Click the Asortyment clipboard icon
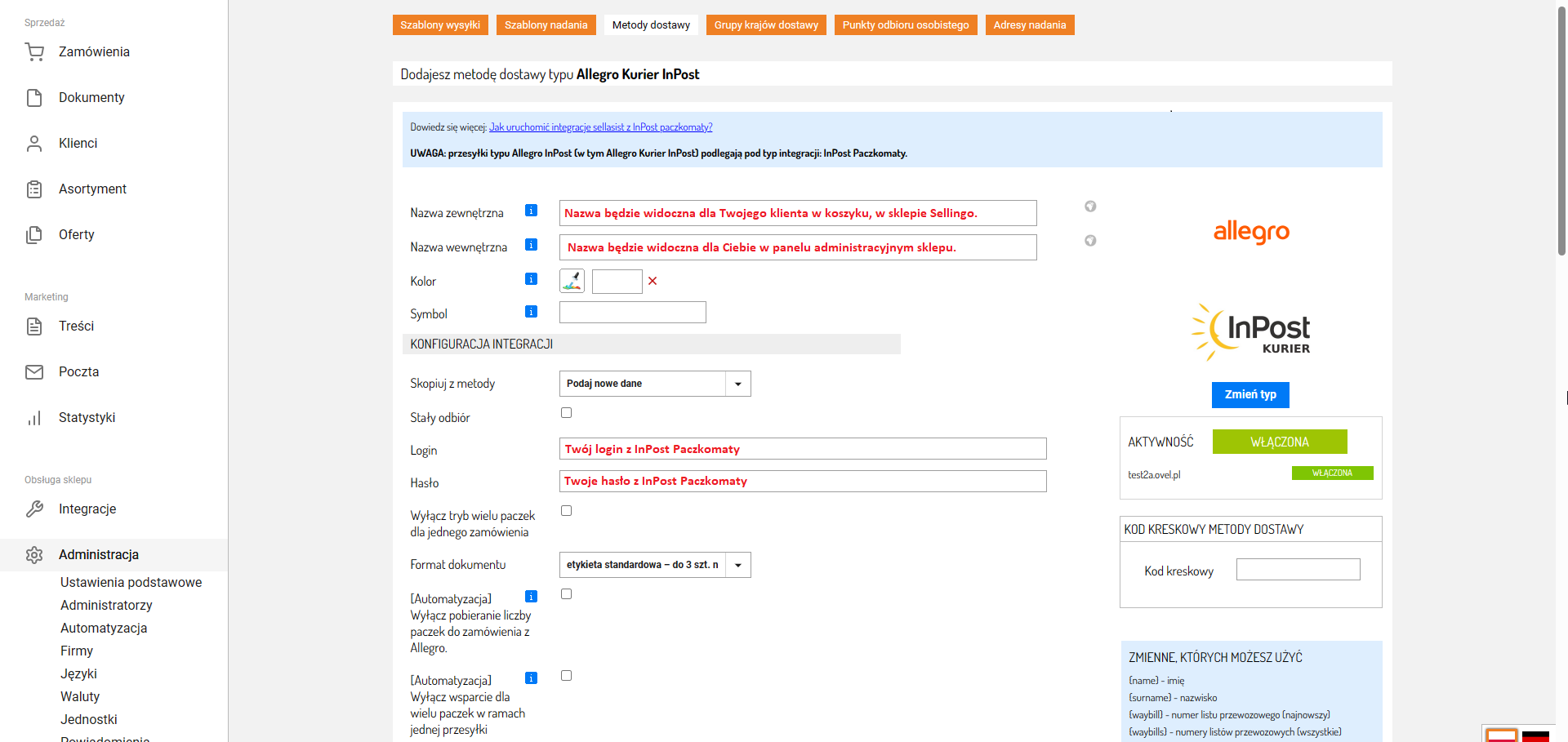Image resolution: width=1568 pixels, height=742 pixels. click(x=34, y=189)
